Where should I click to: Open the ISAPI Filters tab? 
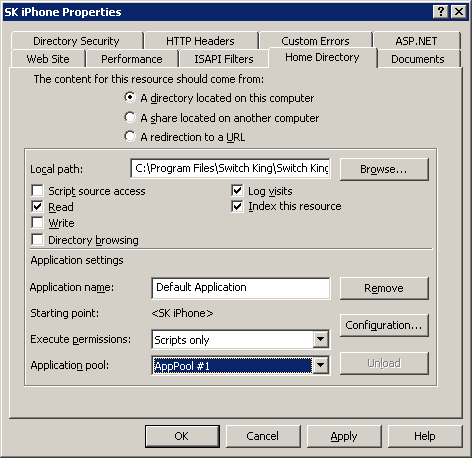tap(224, 59)
